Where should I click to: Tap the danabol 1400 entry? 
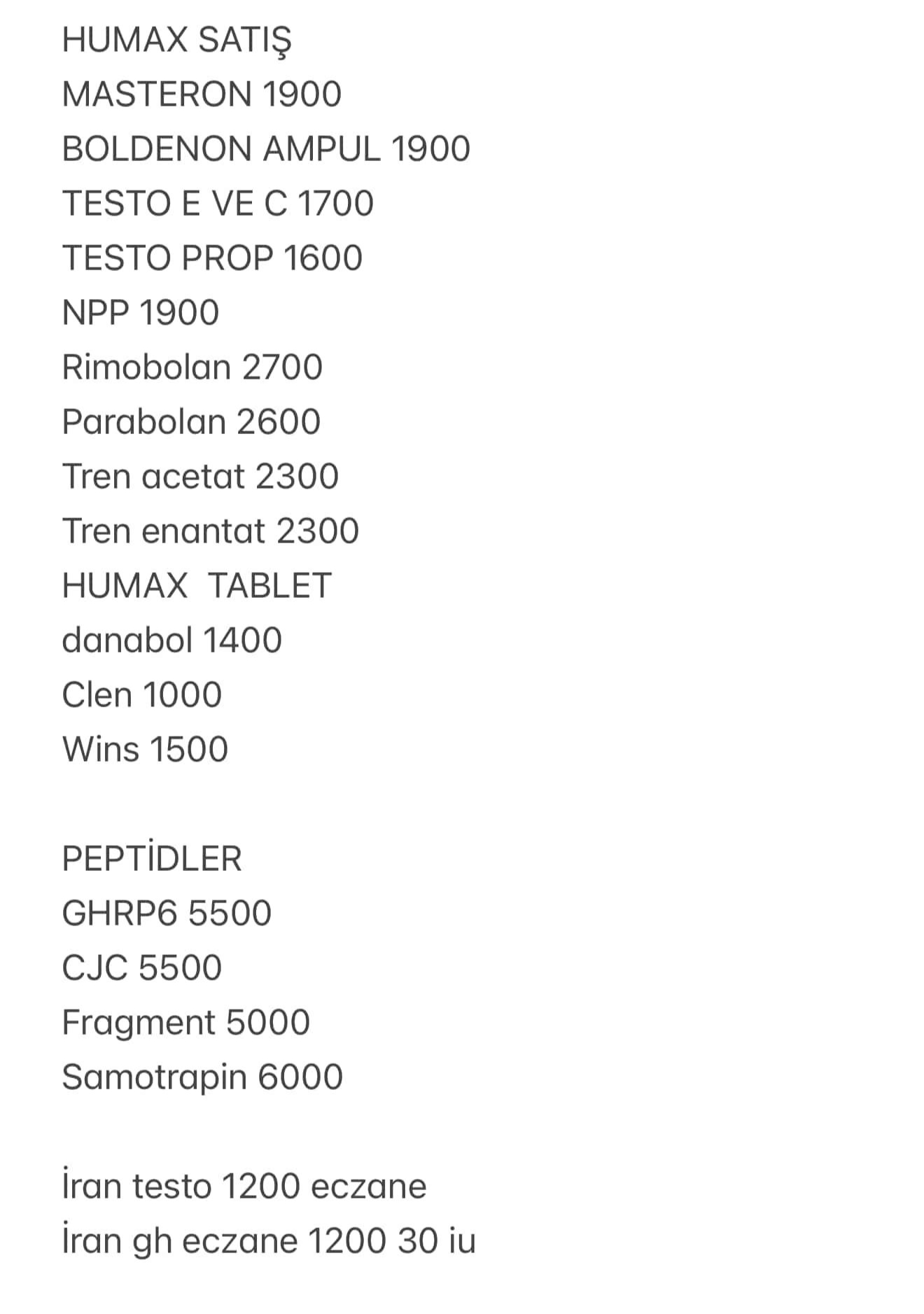[172, 640]
